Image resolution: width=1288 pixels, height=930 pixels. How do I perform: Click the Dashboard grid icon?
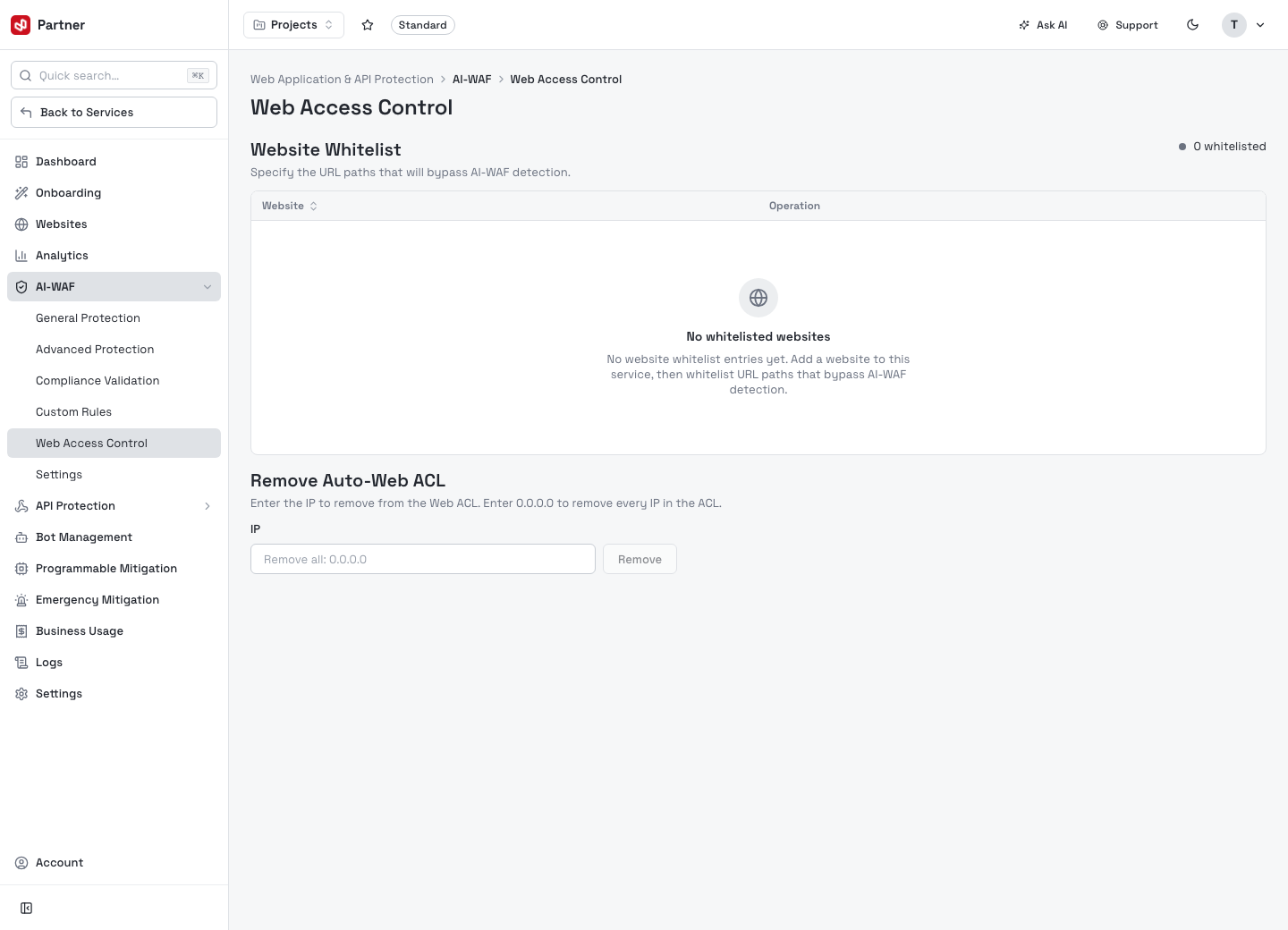[21, 162]
